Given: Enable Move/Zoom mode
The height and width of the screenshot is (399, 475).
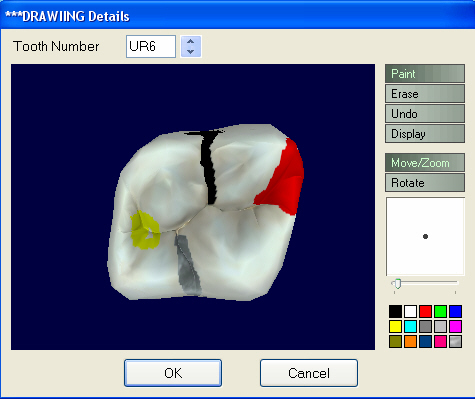Looking at the screenshot, I should [x=425, y=163].
